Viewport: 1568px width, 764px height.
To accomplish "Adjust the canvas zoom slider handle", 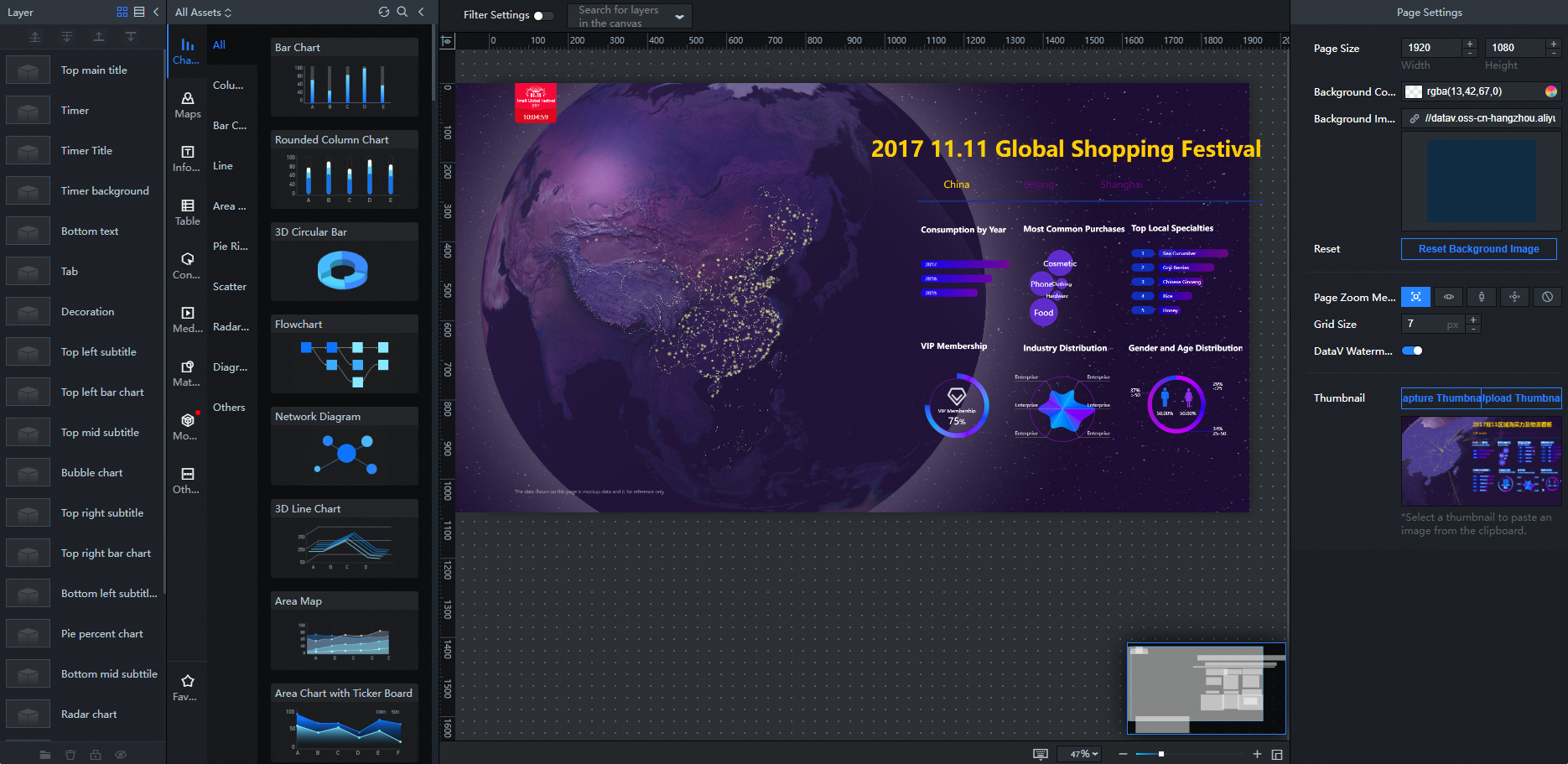I will click(x=1160, y=754).
